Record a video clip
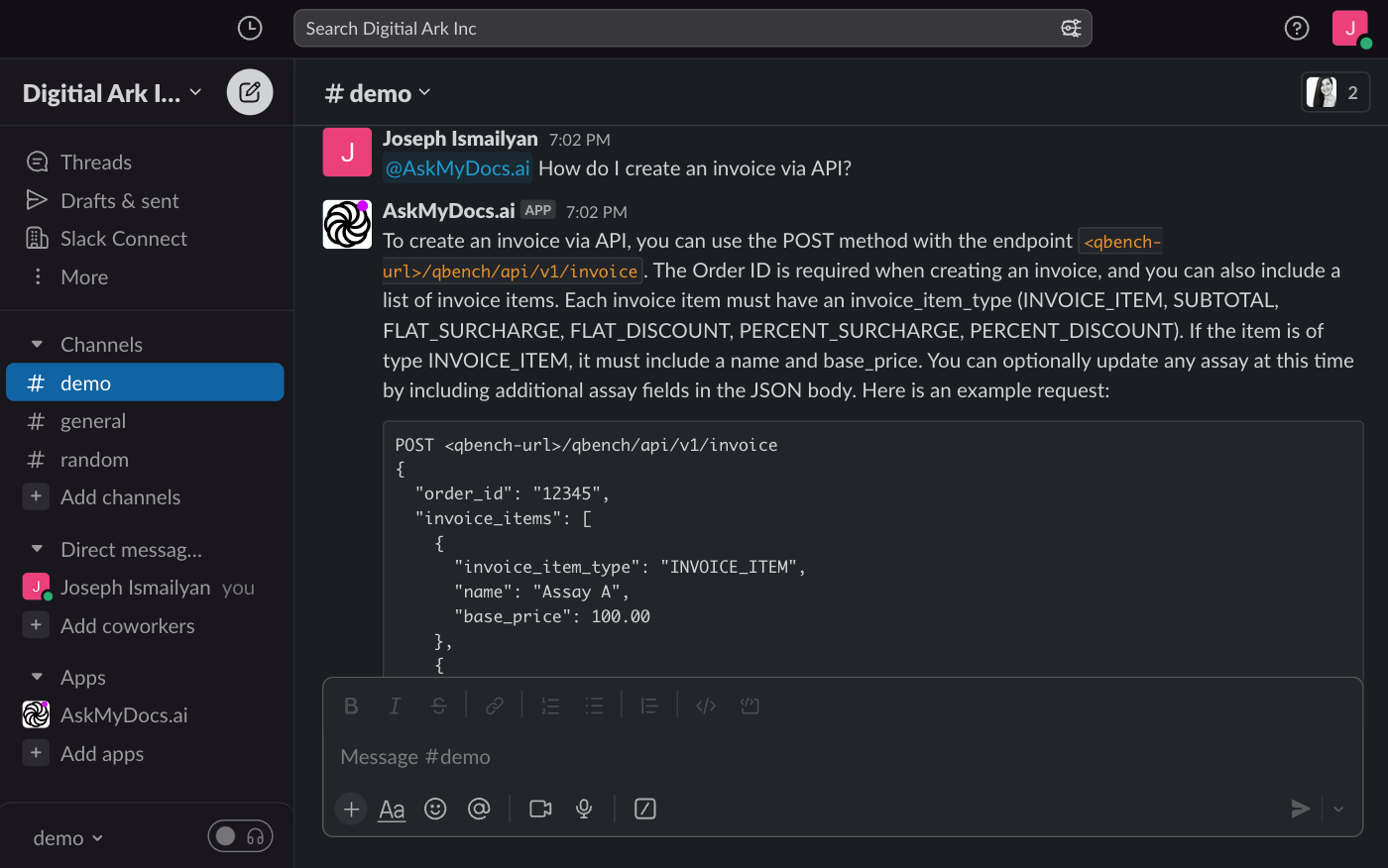1388x868 pixels. pyautogui.click(x=540, y=809)
